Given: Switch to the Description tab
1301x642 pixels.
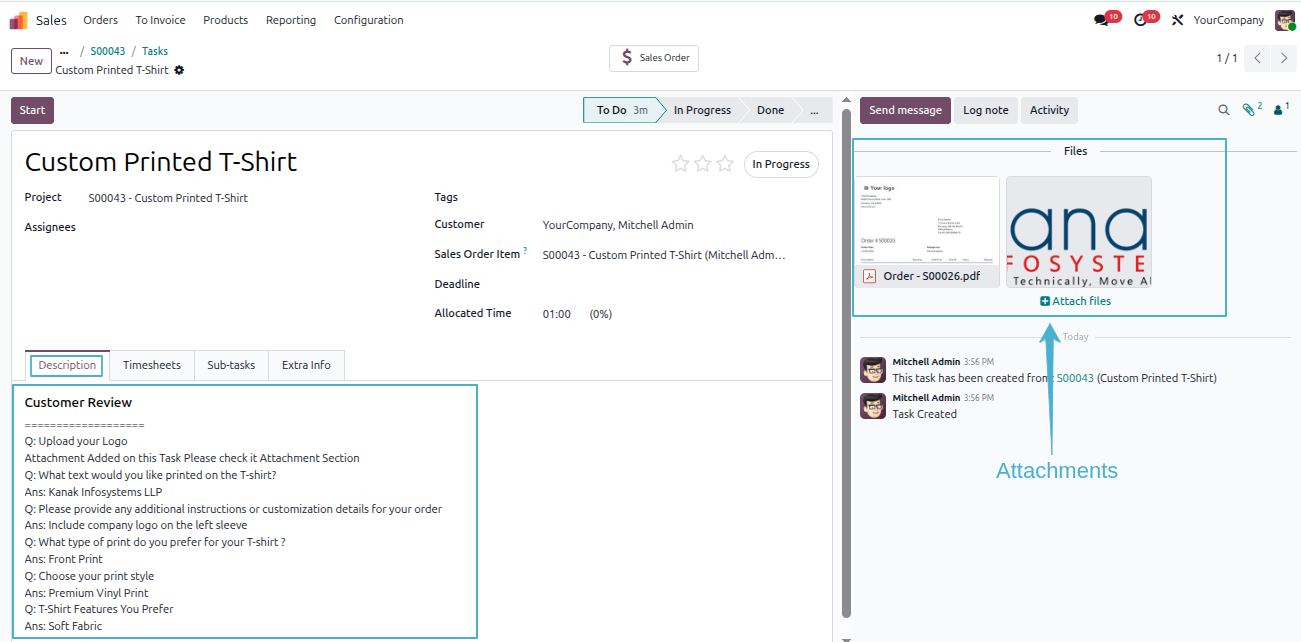Looking at the screenshot, I should coord(67,365).
